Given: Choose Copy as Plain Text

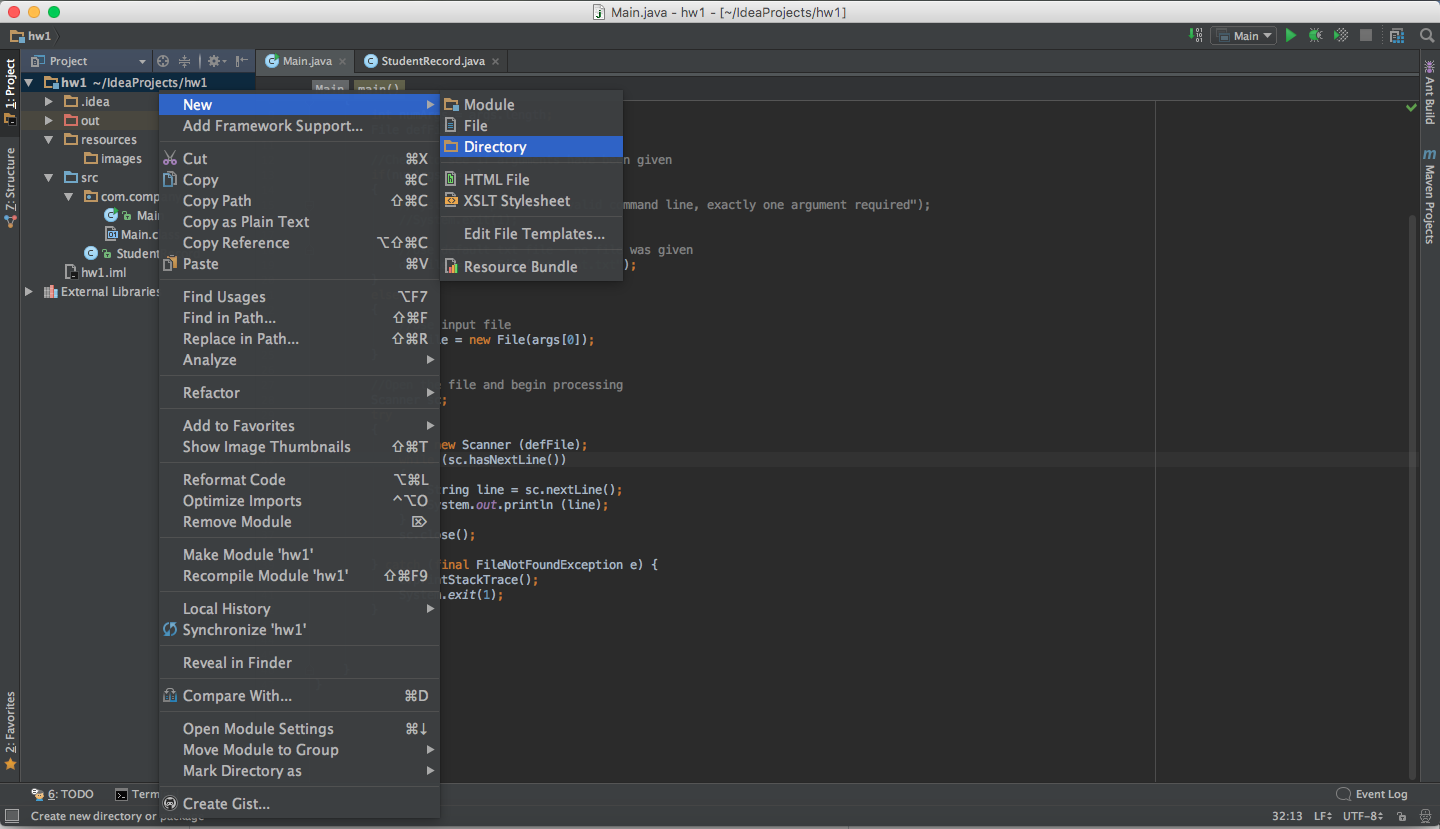Looking at the screenshot, I should pyautogui.click(x=299, y=222).
